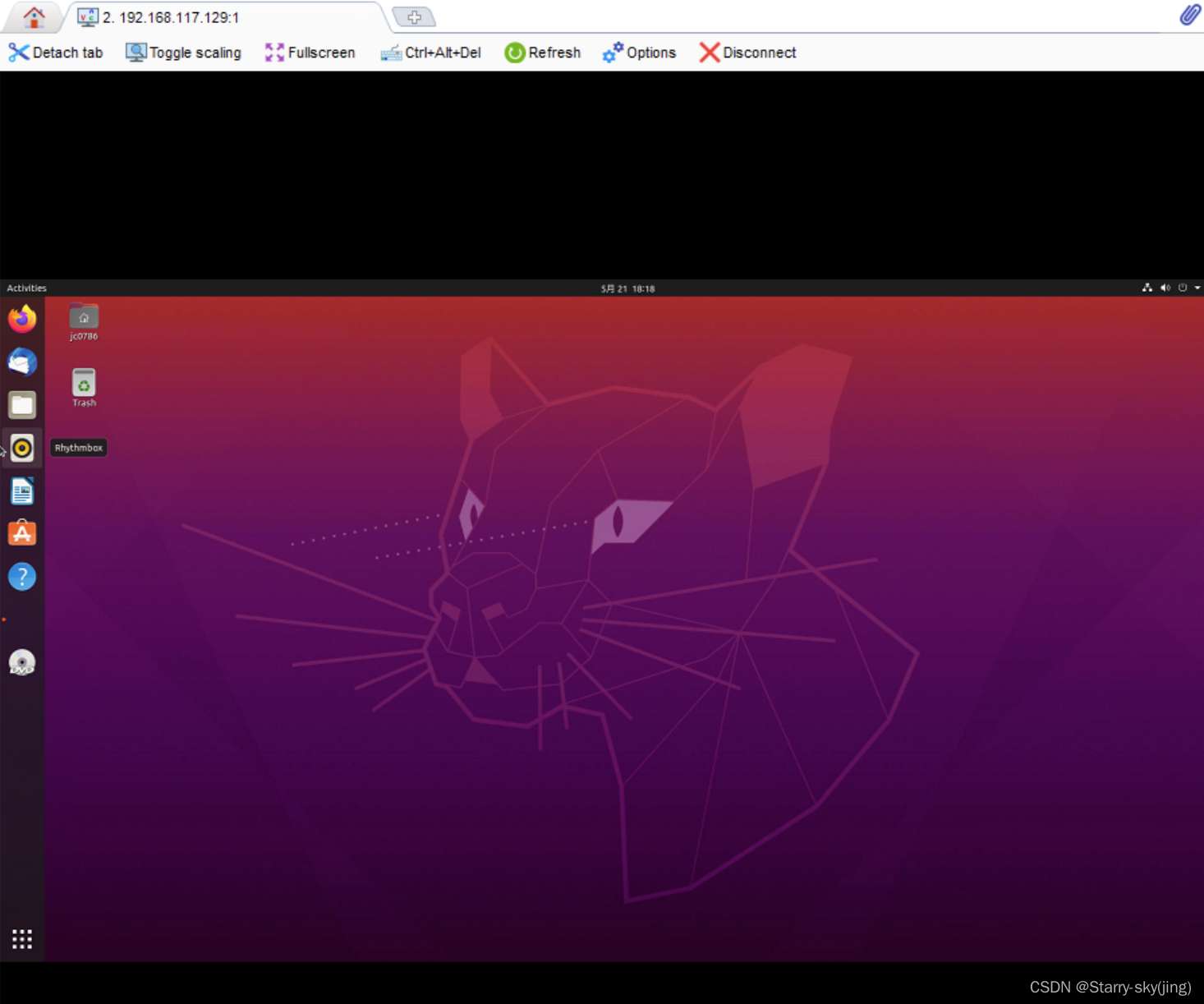Open Help from the dock
Viewport: 1204px width, 1004px height.
click(22, 577)
